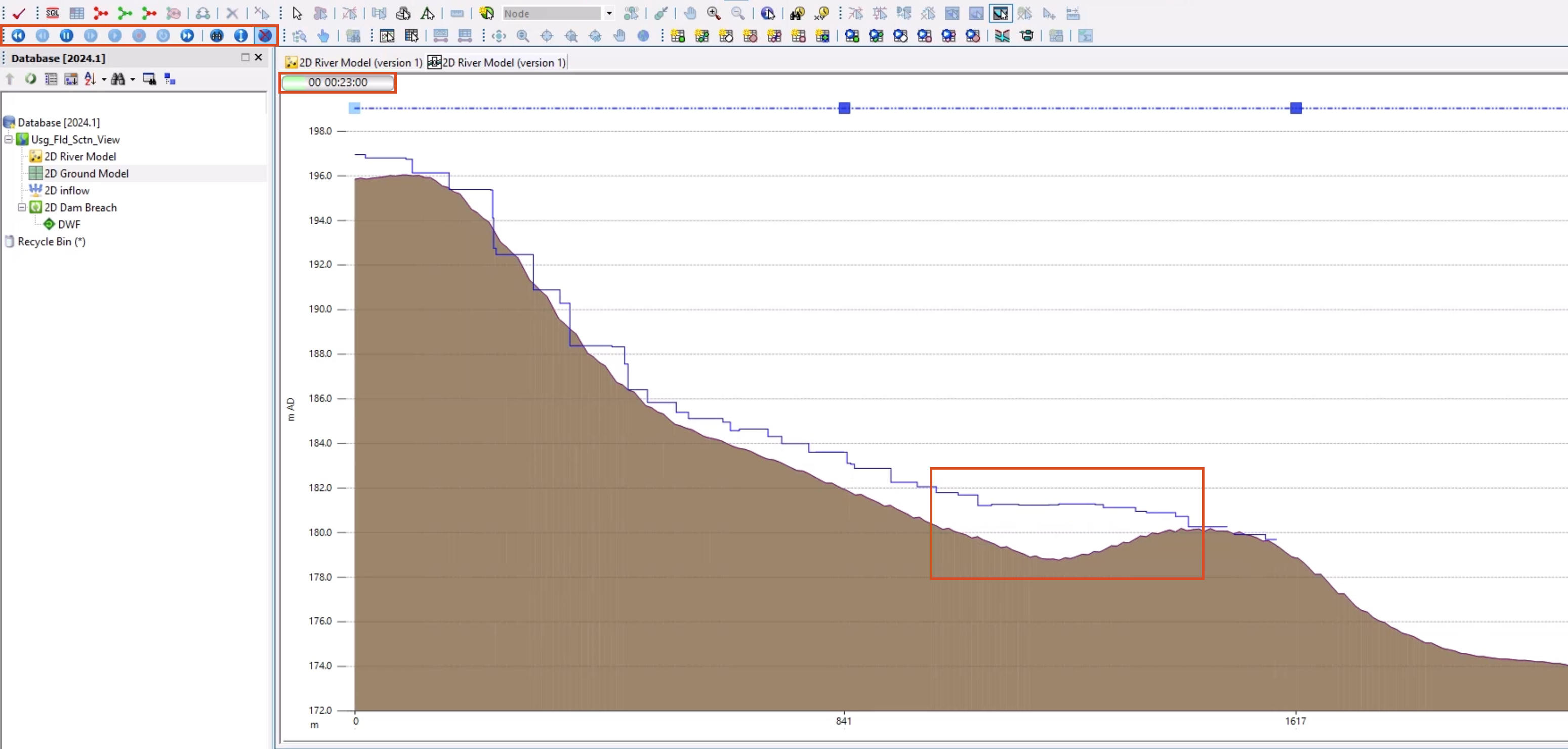Select Database [2024.1] root node
The width and height of the screenshot is (1568, 749).
[58, 122]
